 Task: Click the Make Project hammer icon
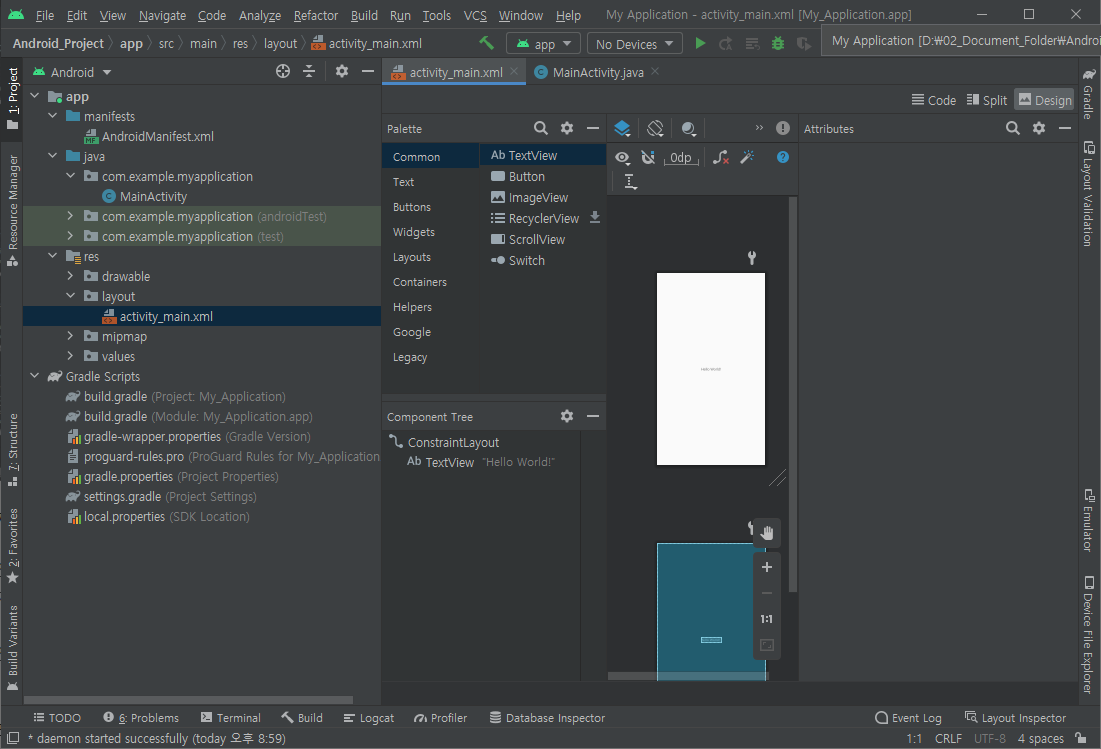[486, 43]
